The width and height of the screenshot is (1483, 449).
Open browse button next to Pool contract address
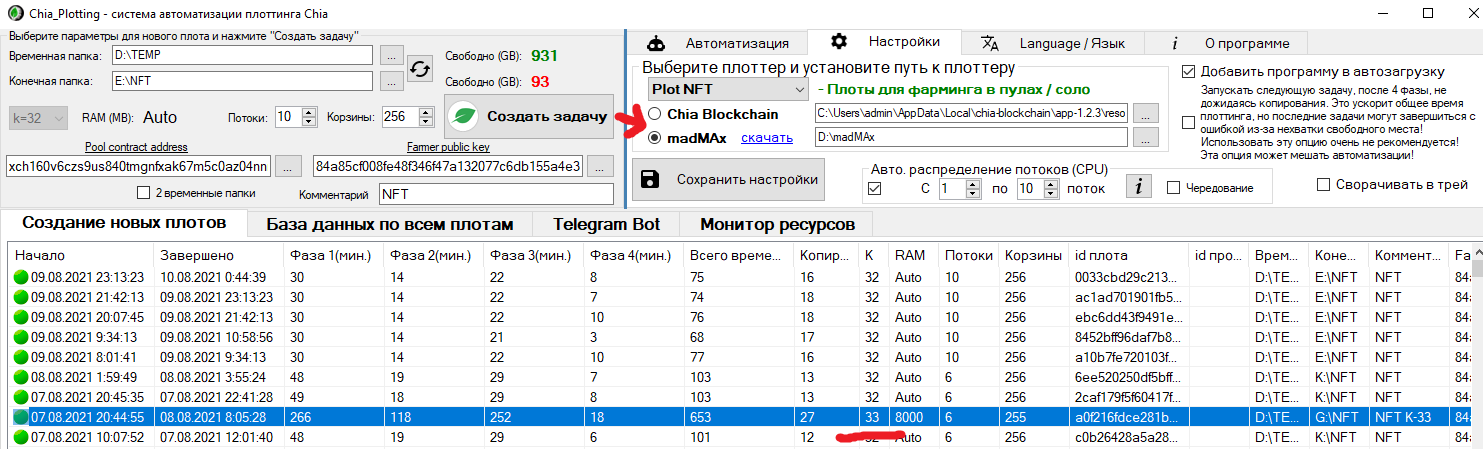(287, 165)
